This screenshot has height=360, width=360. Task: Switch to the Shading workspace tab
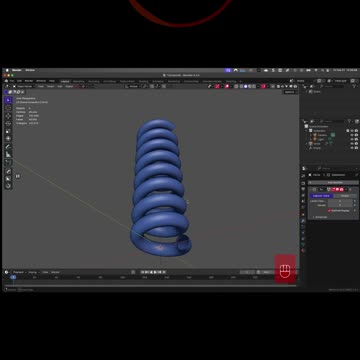pyautogui.click(x=143, y=81)
